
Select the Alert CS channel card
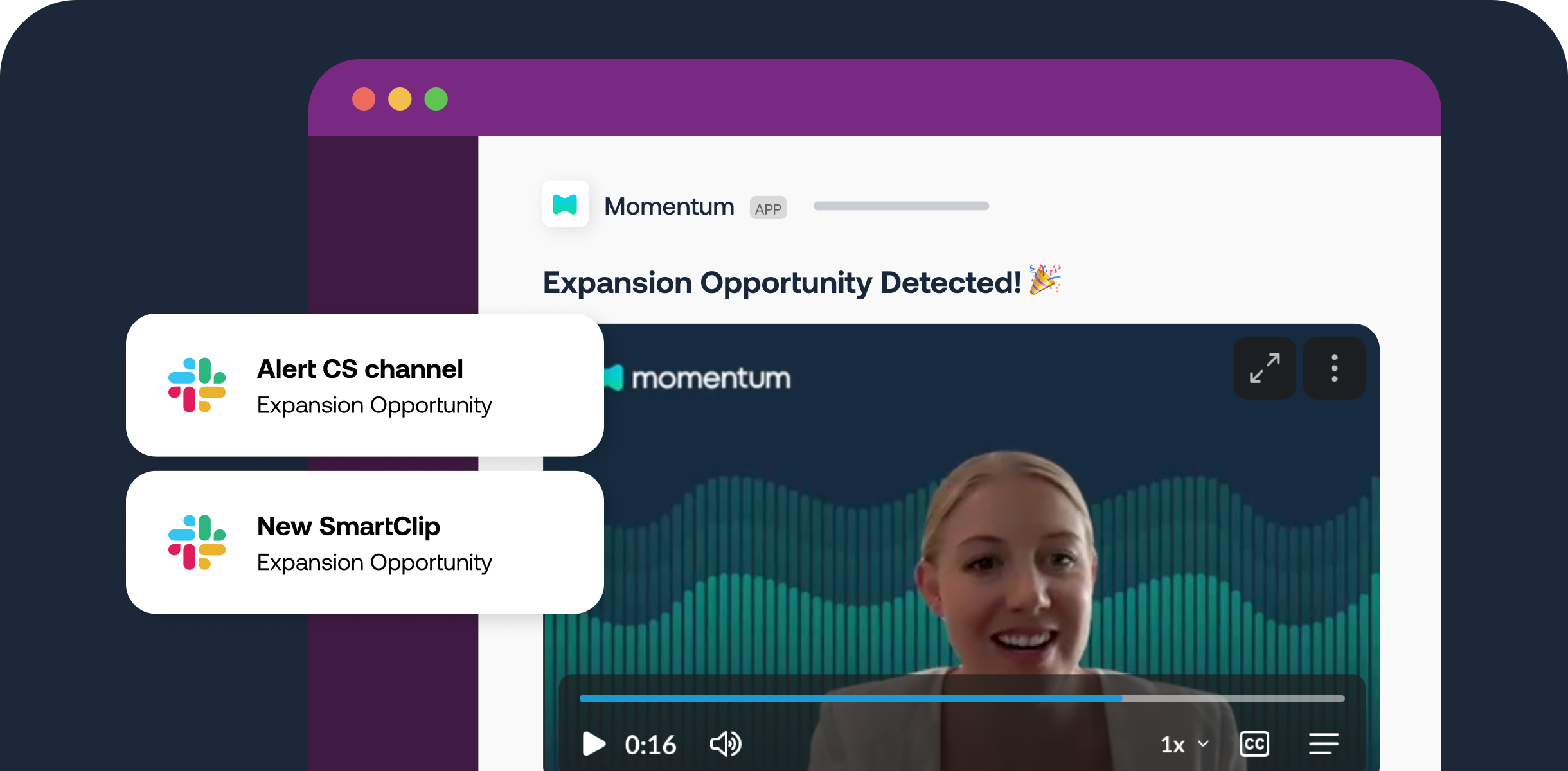(365, 385)
